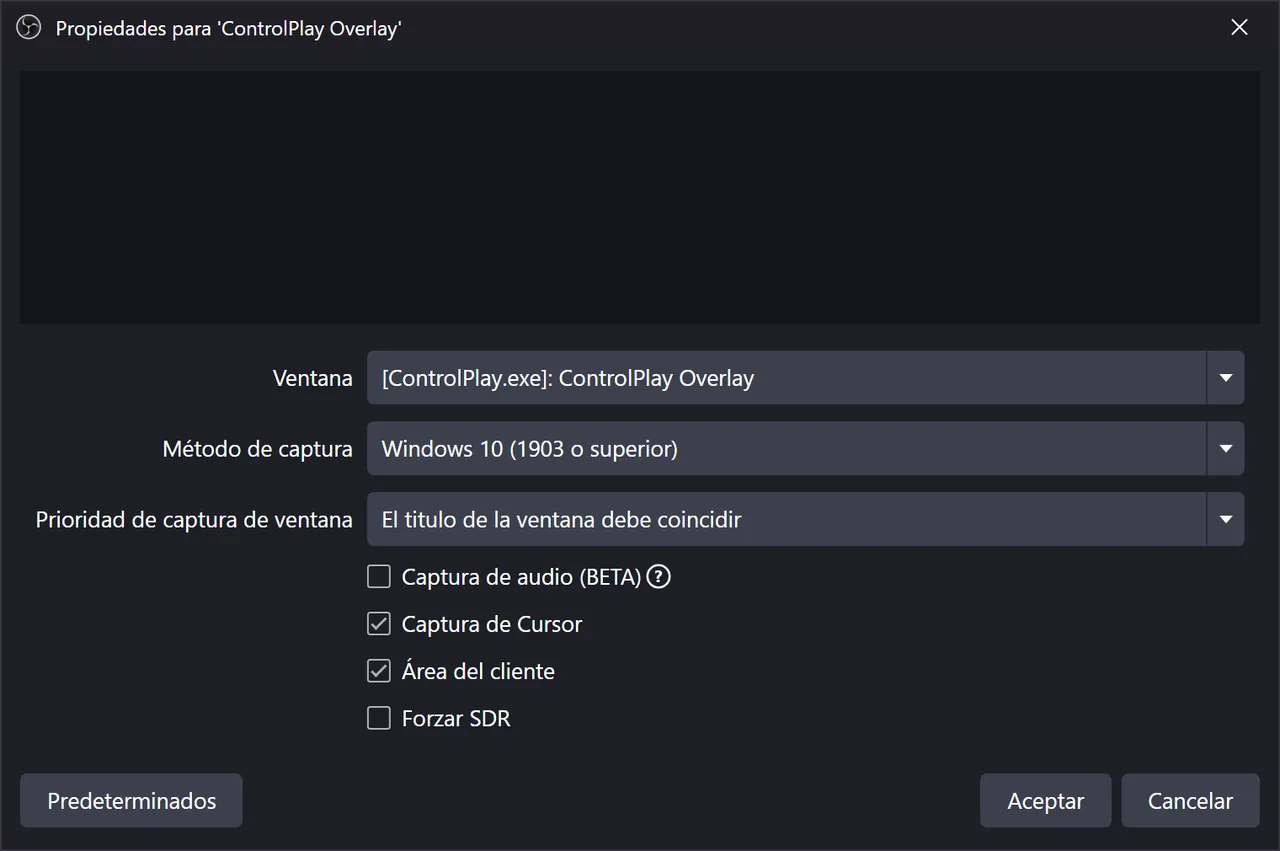Enable Forzar SDR checkbox

click(379, 718)
